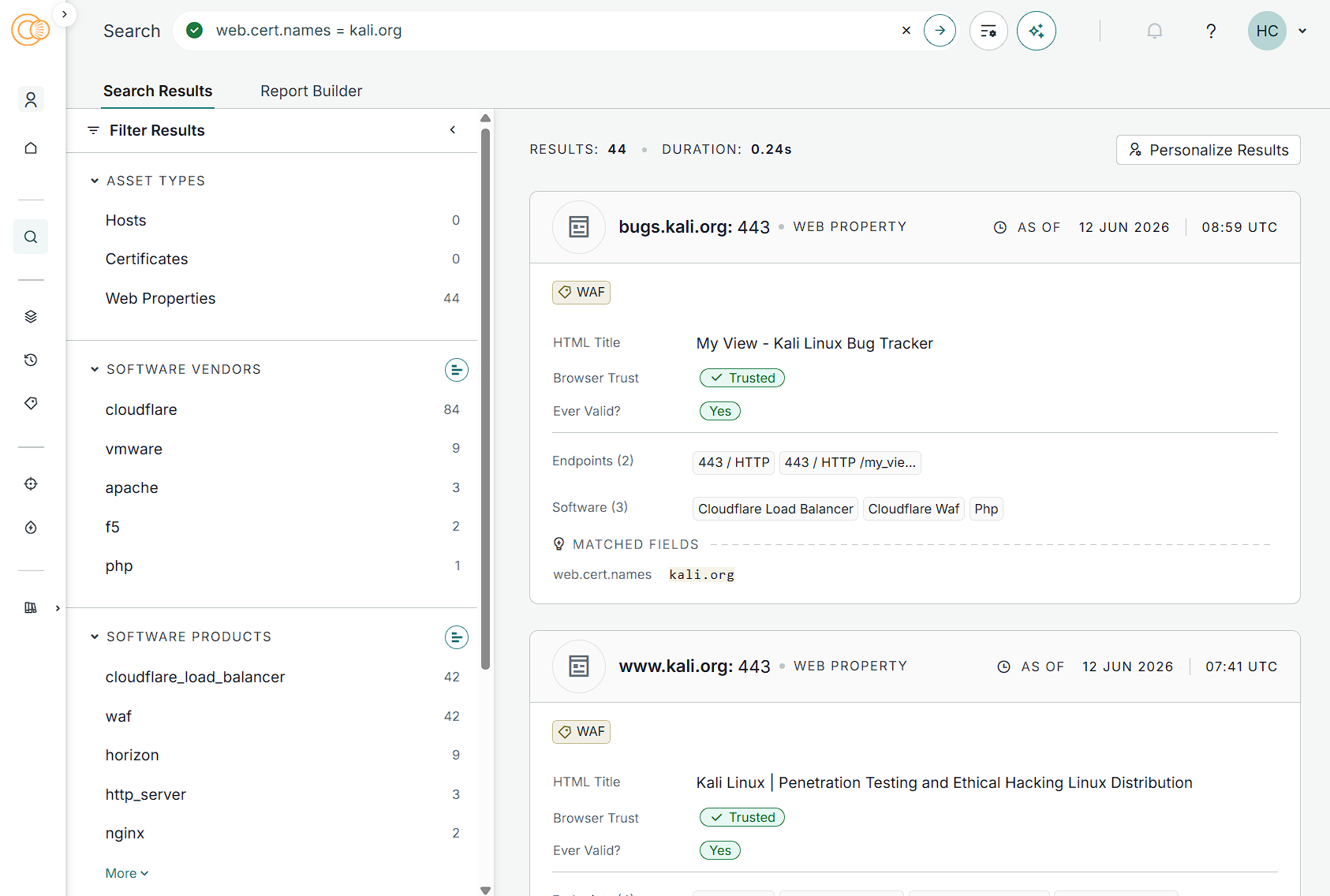This screenshot has width=1330, height=896.
Task: Click the www.kali.org web property icon
Action: [x=579, y=666]
